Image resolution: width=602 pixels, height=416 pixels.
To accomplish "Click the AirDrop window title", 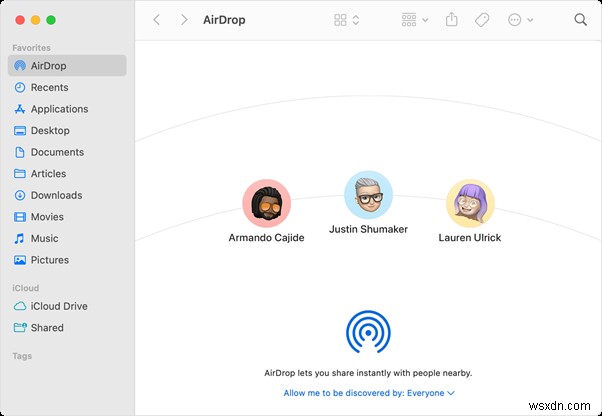I will pos(224,20).
